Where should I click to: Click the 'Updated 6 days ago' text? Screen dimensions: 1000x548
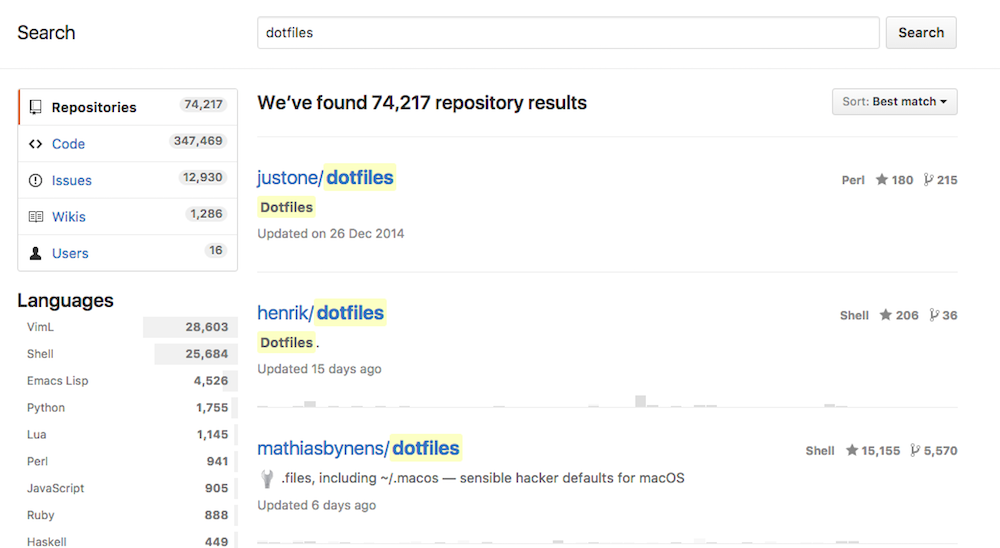pyautogui.click(x=316, y=505)
